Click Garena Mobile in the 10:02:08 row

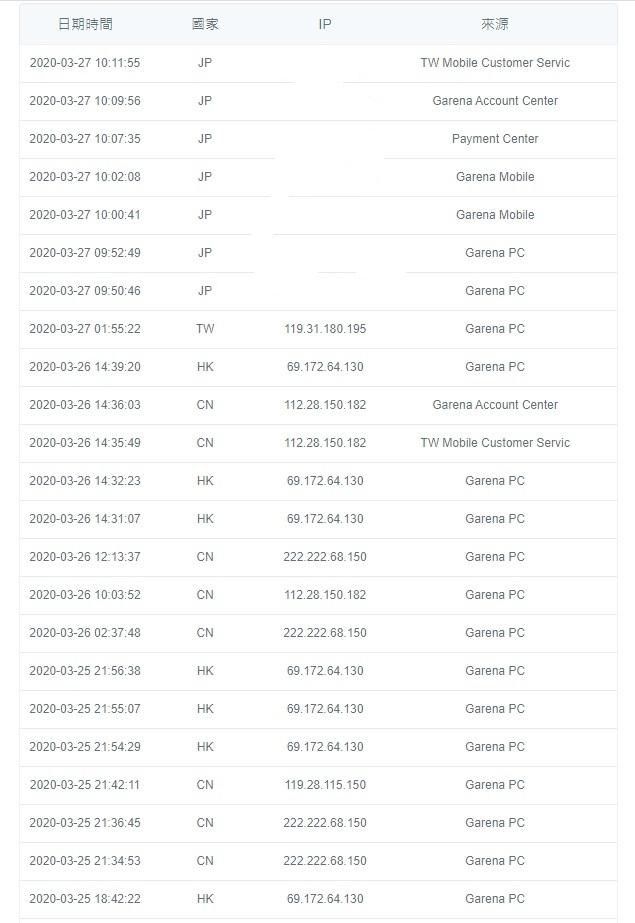[495, 177]
